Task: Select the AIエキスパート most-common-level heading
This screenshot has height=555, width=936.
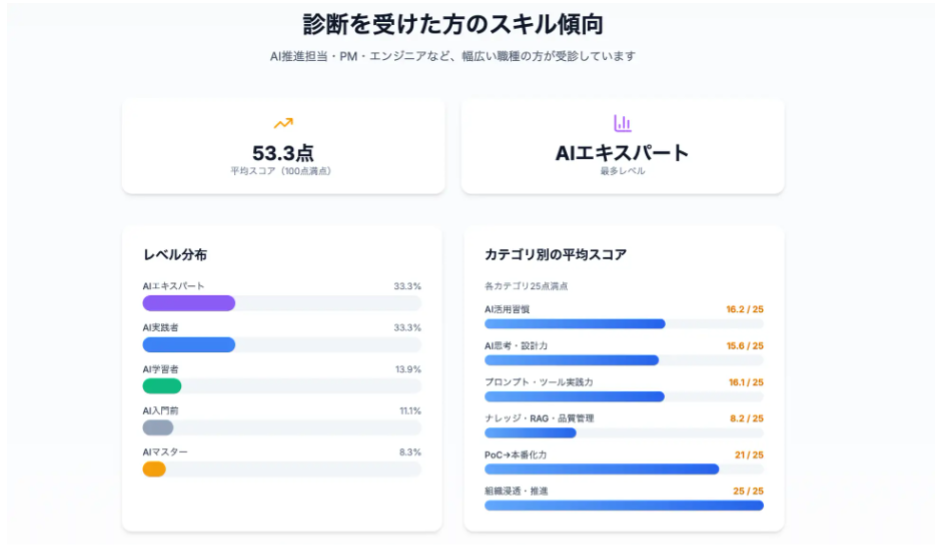Action: (622, 153)
